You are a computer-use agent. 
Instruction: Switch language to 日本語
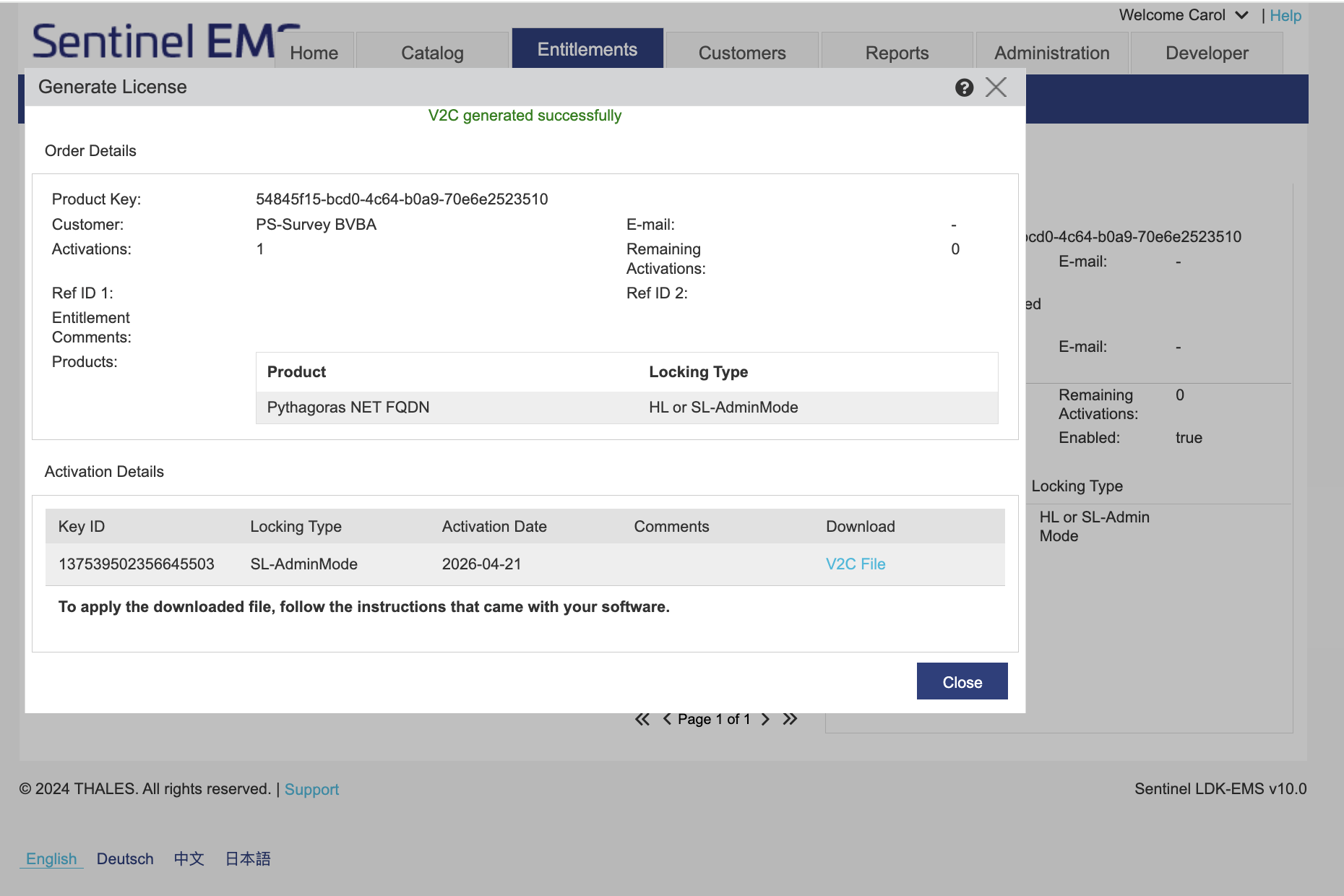point(248,858)
